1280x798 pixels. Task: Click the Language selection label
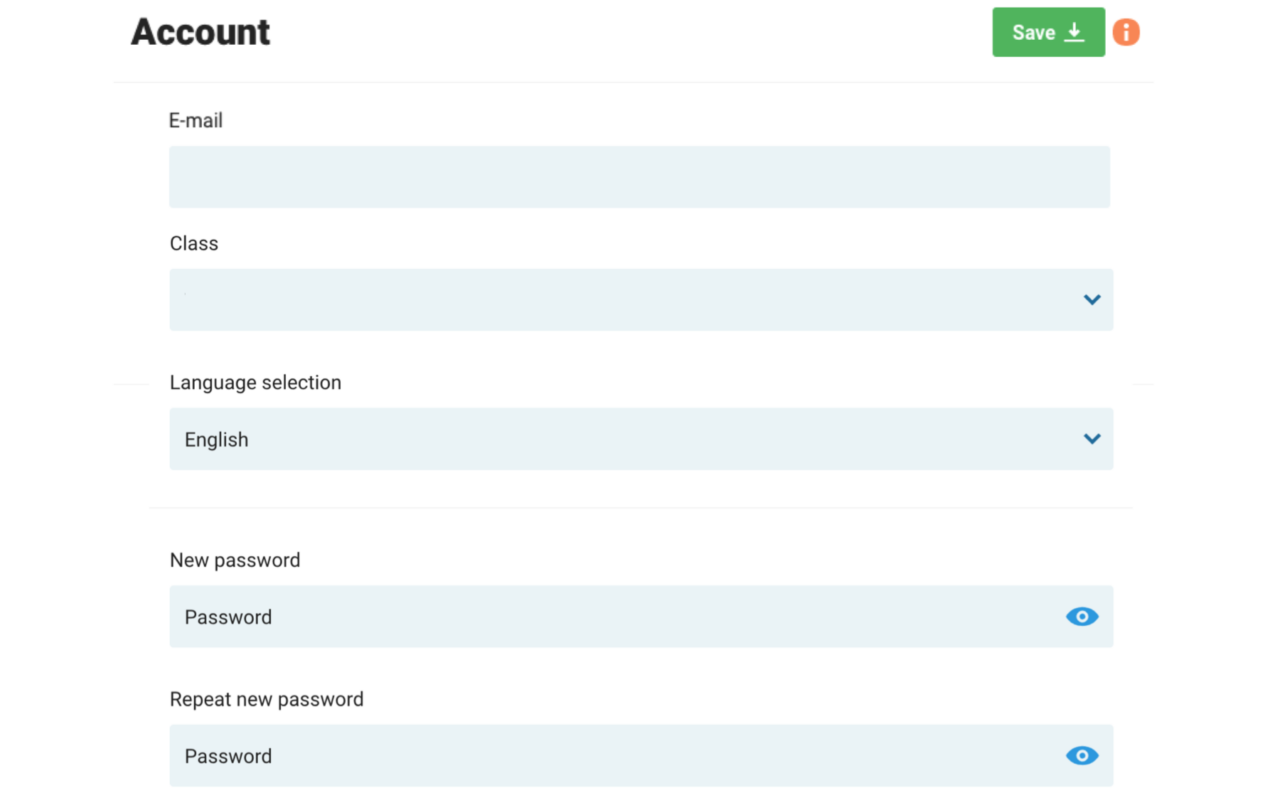click(255, 382)
